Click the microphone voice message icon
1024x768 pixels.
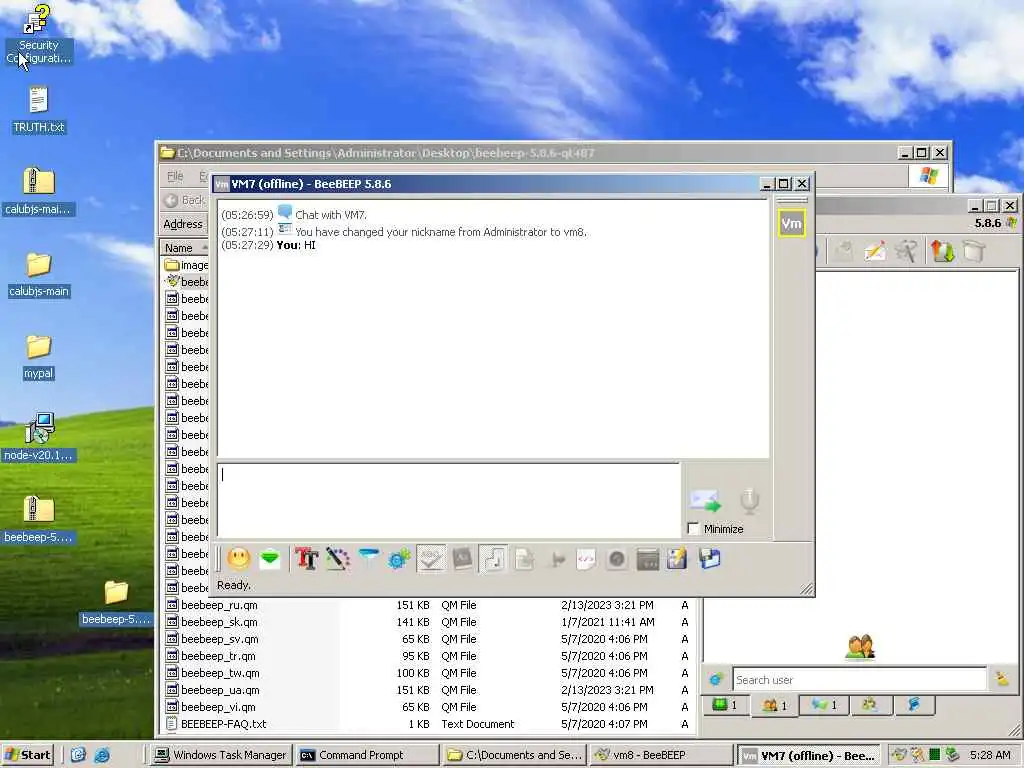pyautogui.click(x=750, y=501)
